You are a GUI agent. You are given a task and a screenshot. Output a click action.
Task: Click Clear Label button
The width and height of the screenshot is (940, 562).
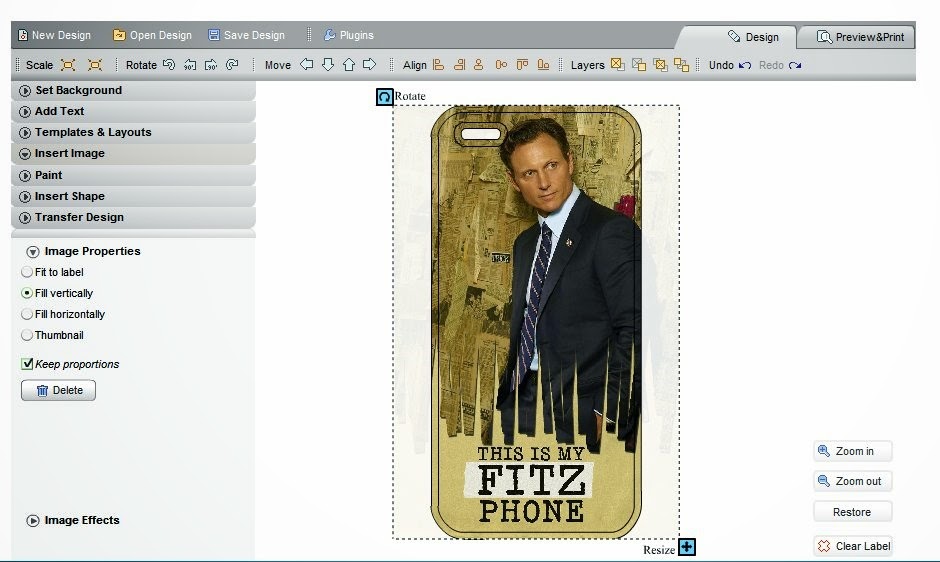852,546
